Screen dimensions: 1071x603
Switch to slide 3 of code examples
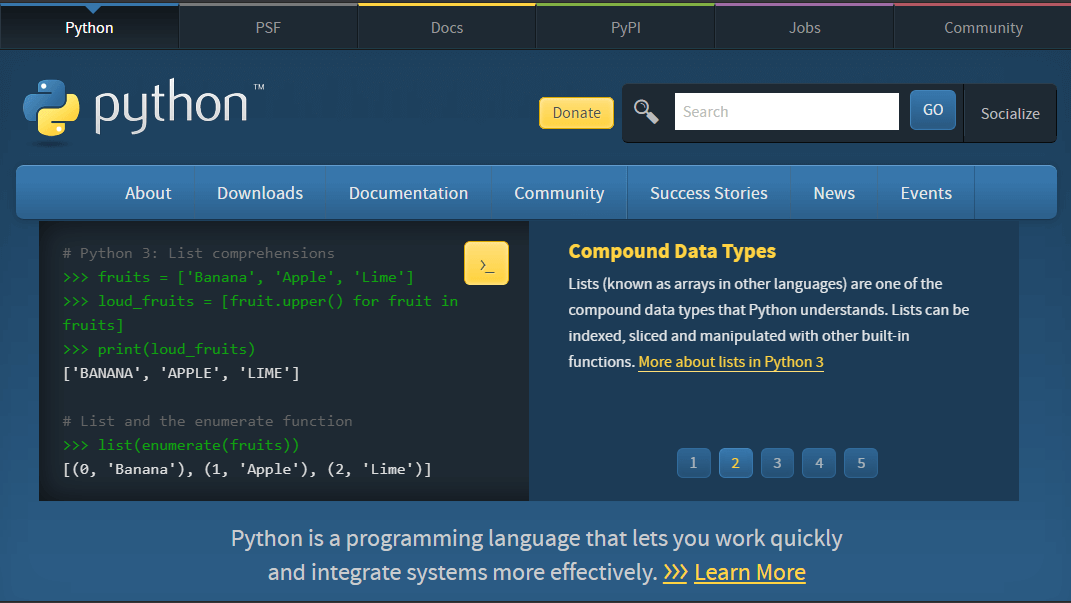pos(777,463)
